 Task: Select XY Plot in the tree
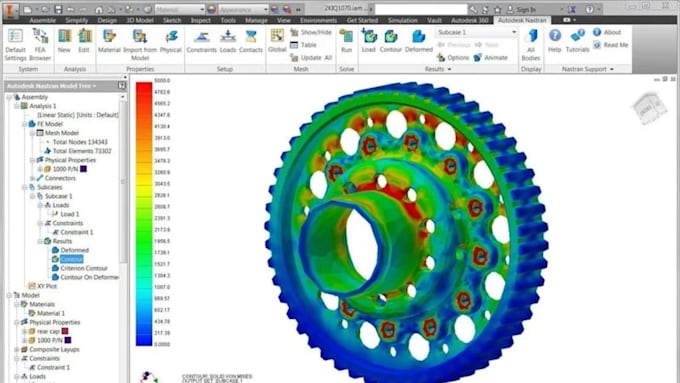click(47, 286)
